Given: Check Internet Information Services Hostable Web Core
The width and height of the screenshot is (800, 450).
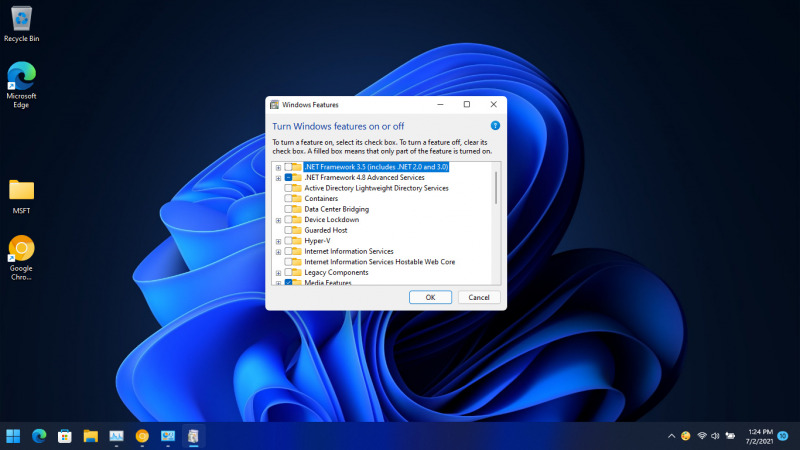Looking at the screenshot, I should pyautogui.click(x=288, y=262).
